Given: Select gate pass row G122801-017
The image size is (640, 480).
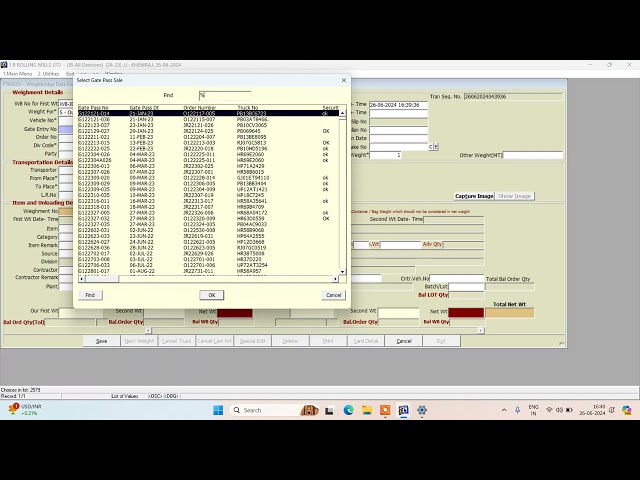Looking at the screenshot, I should 208,271.
